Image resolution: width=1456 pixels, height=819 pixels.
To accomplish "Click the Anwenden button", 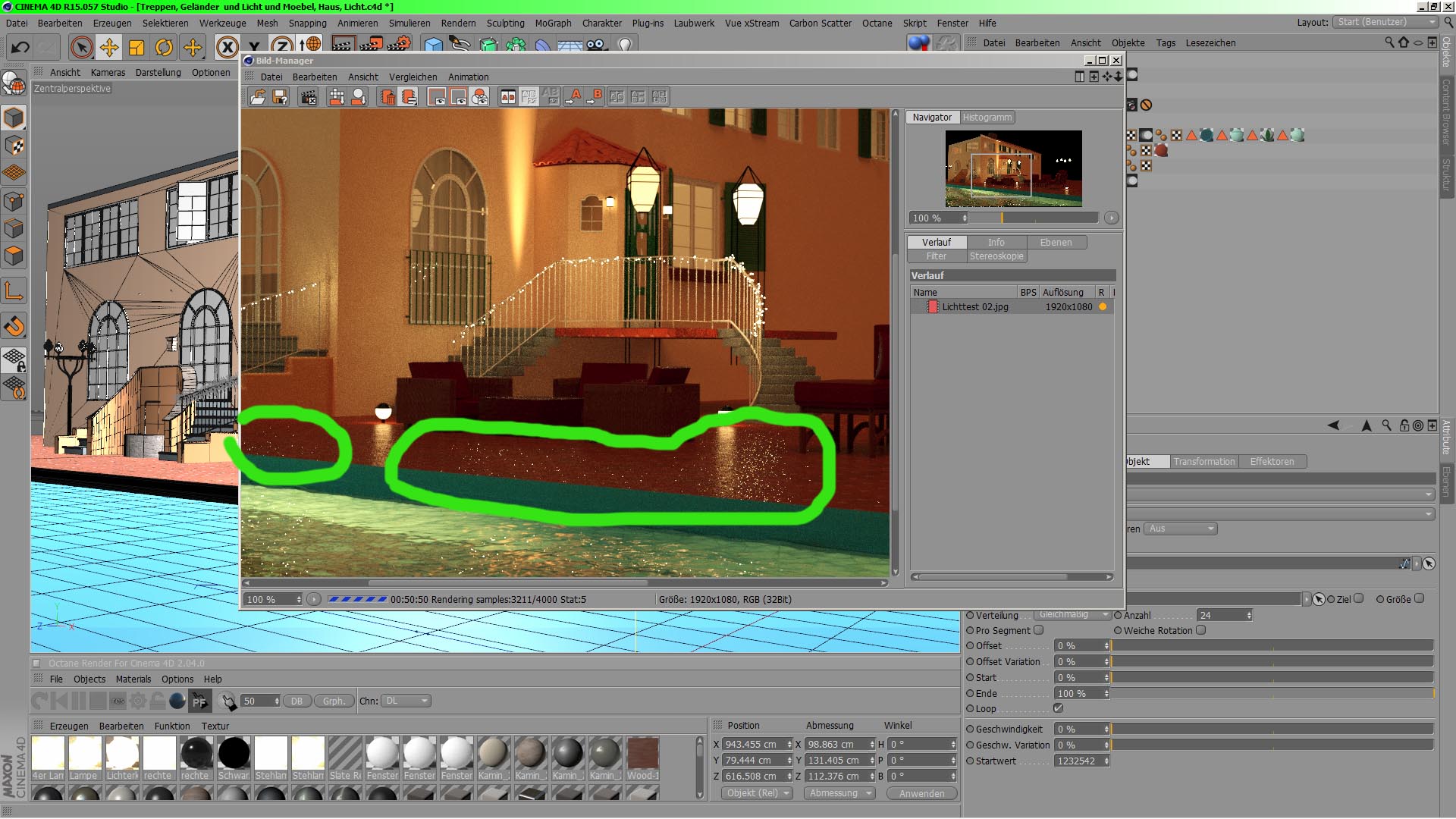I will (x=921, y=793).
